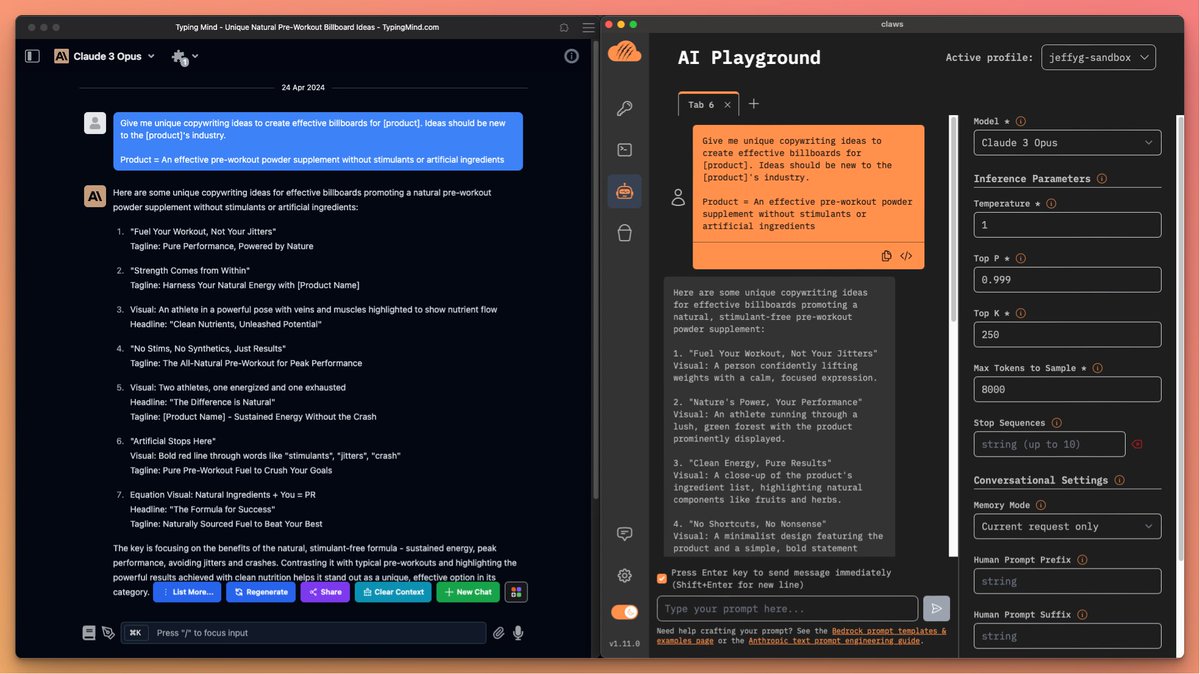This screenshot has height=674, width=1200.
Task: Click info icon beside Inference Parameters
Action: (x=1102, y=179)
